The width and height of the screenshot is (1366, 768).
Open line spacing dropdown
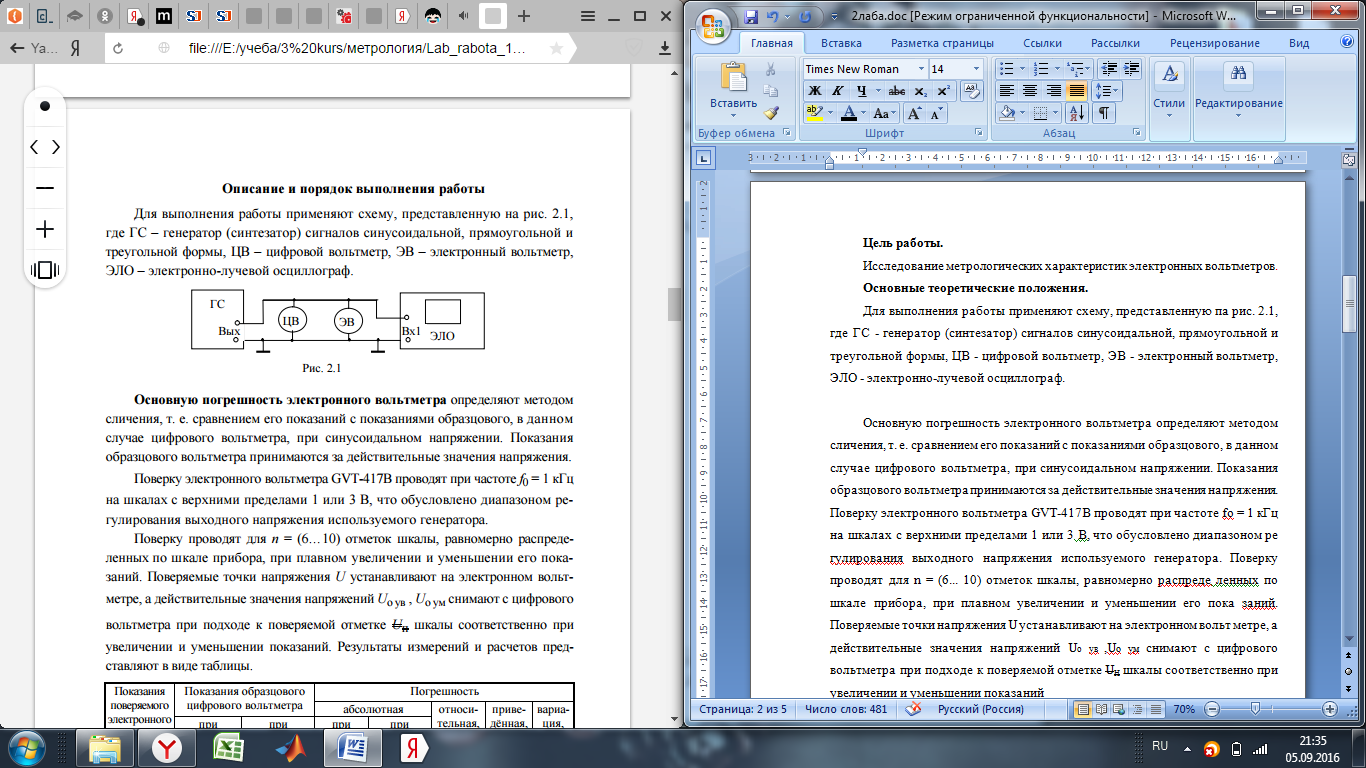pos(1109,91)
